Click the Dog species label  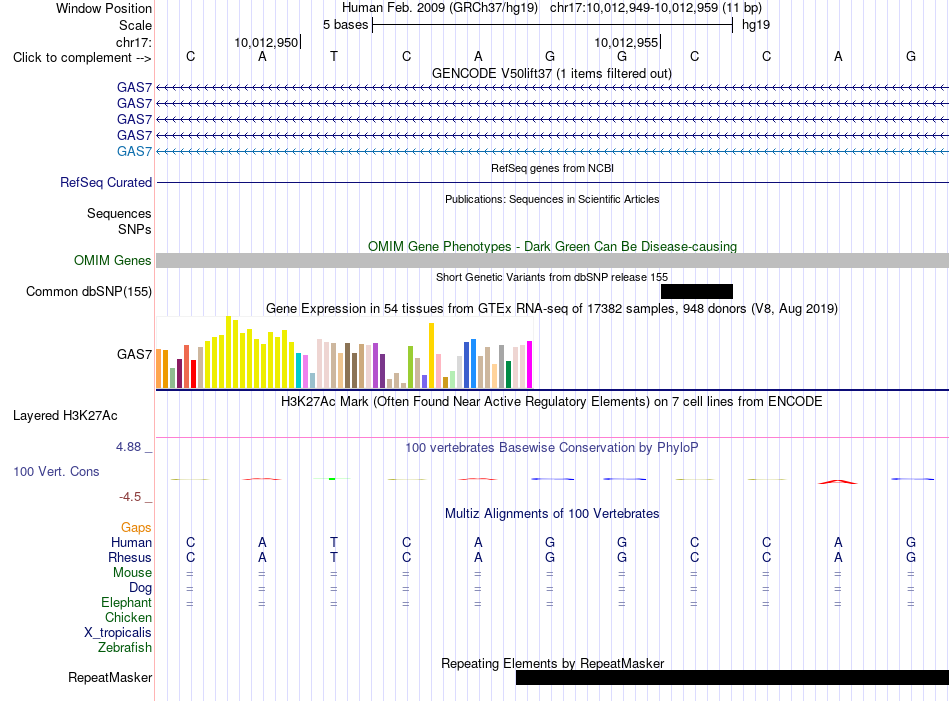141,588
